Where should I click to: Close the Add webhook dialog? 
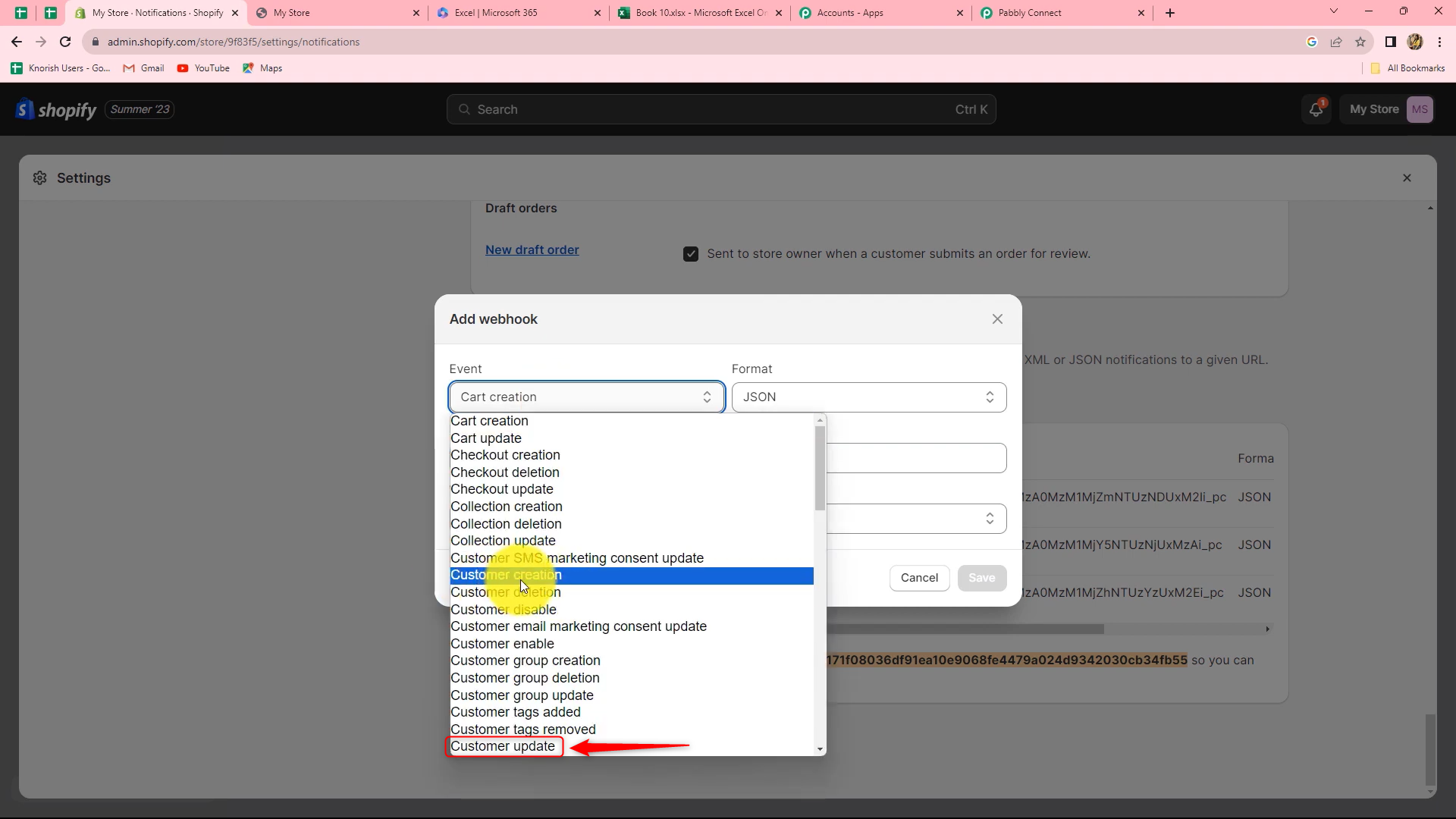click(997, 319)
